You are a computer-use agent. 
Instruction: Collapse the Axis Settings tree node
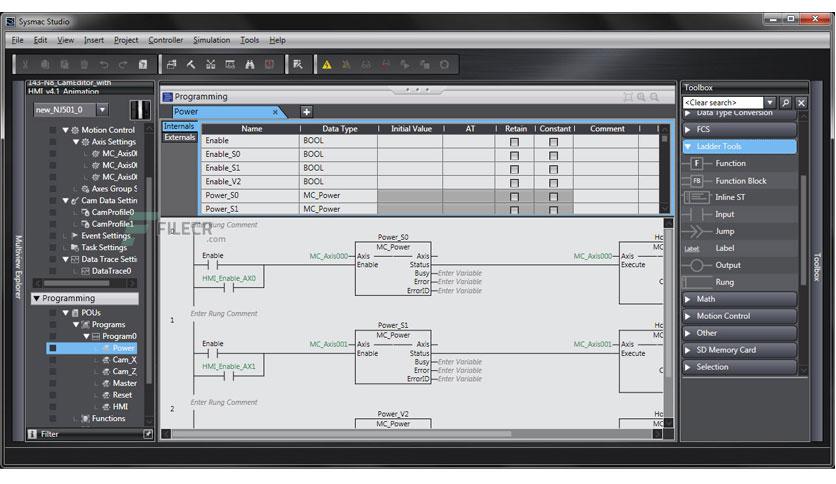(x=76, y=142)
